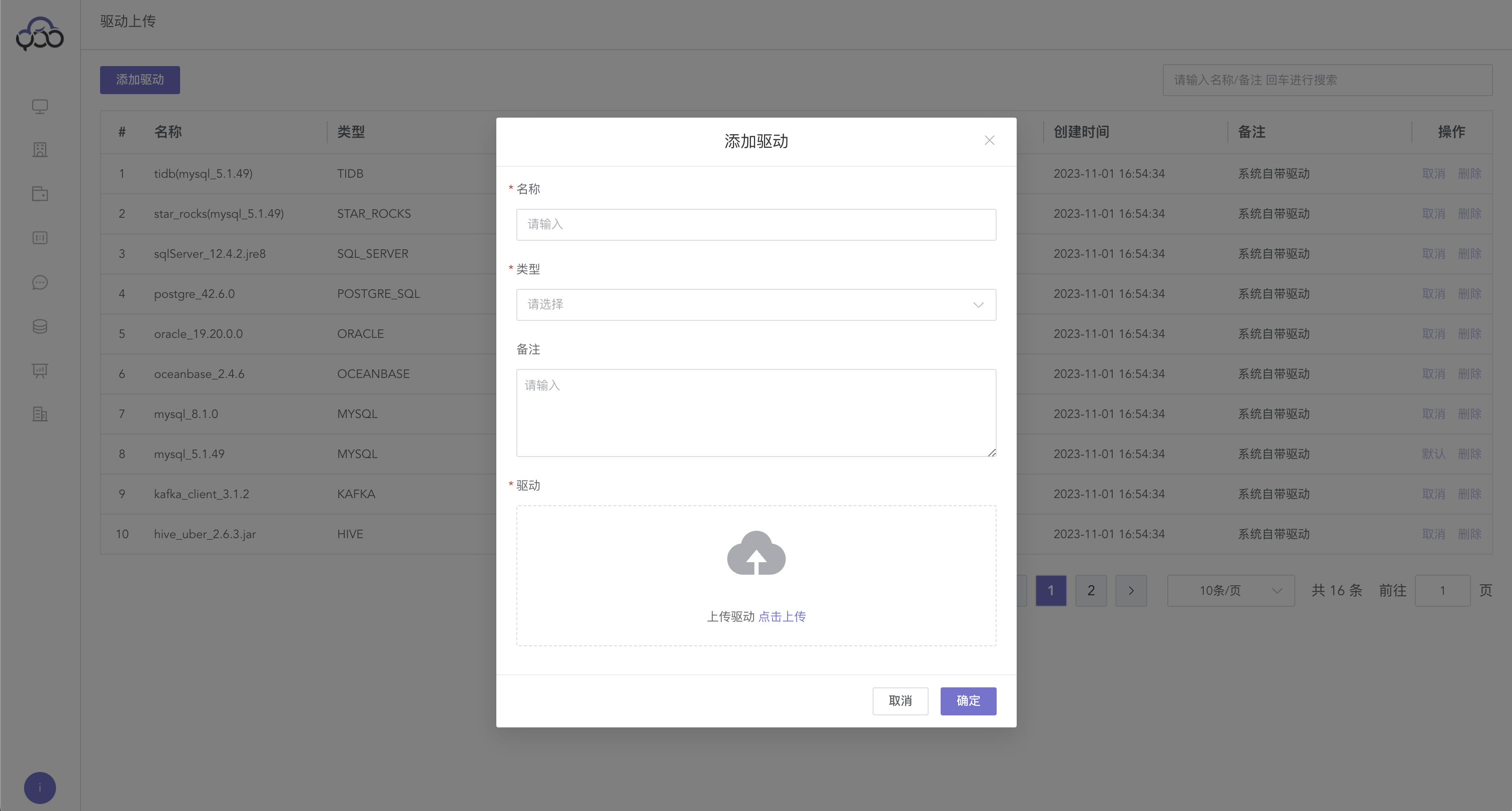This screenshot has width=1512, height=811.
Task: Click 删除 for the mysql_8.1.0 row
Action: tap(1470, 414)
